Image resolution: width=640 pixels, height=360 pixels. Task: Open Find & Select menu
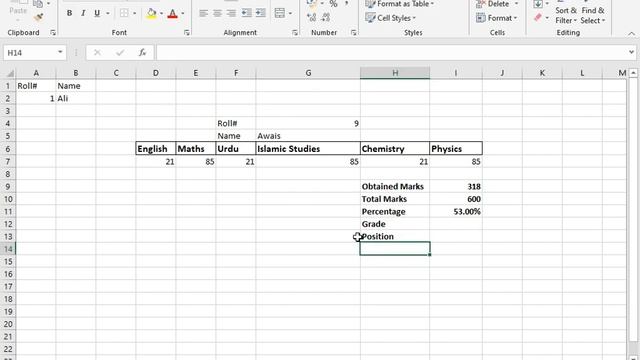(593, 15)
